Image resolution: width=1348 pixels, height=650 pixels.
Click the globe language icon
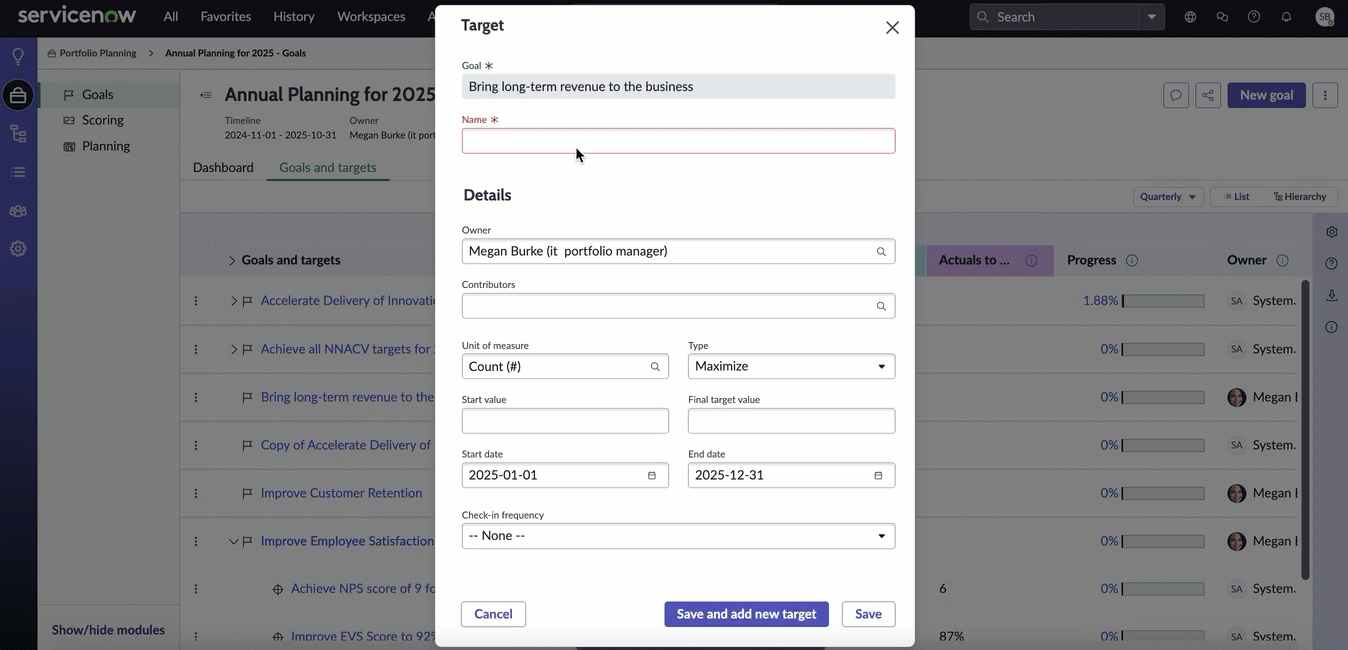1190,17
